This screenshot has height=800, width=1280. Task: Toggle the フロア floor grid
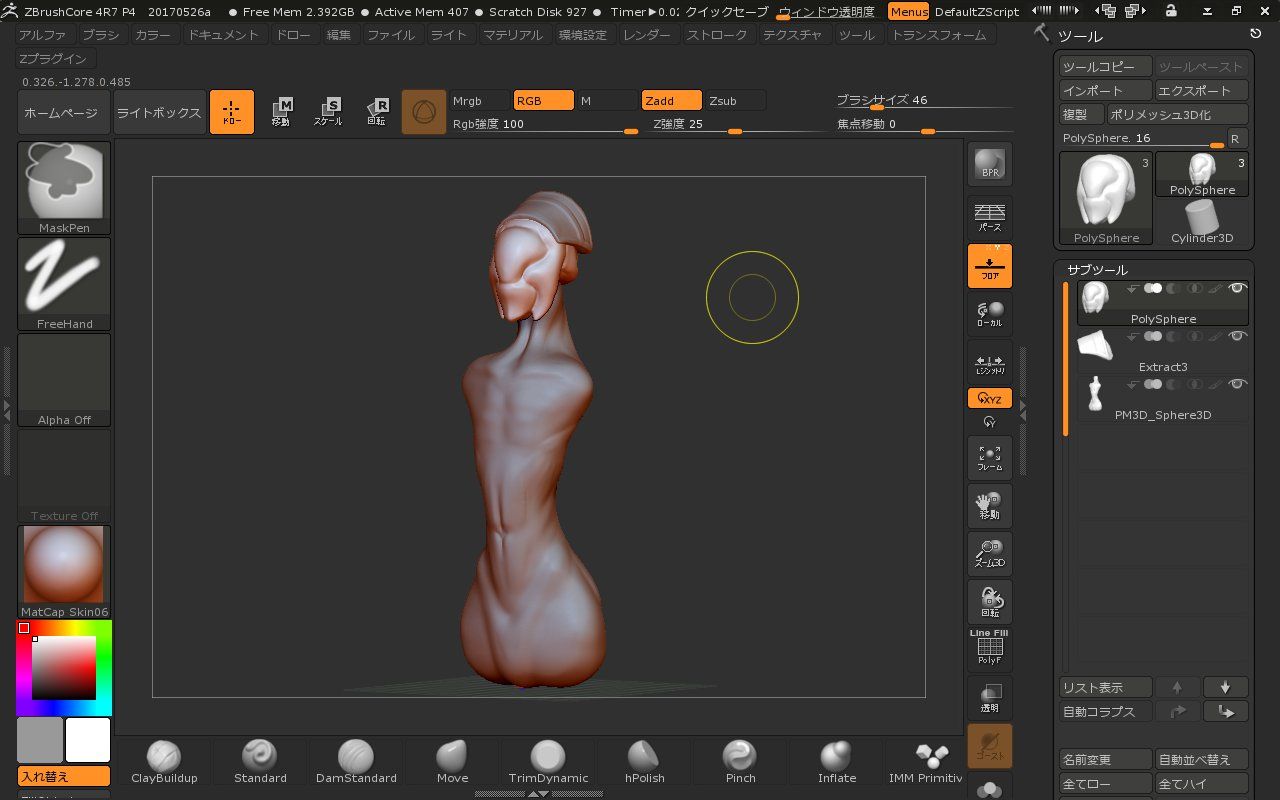[989, 266]
